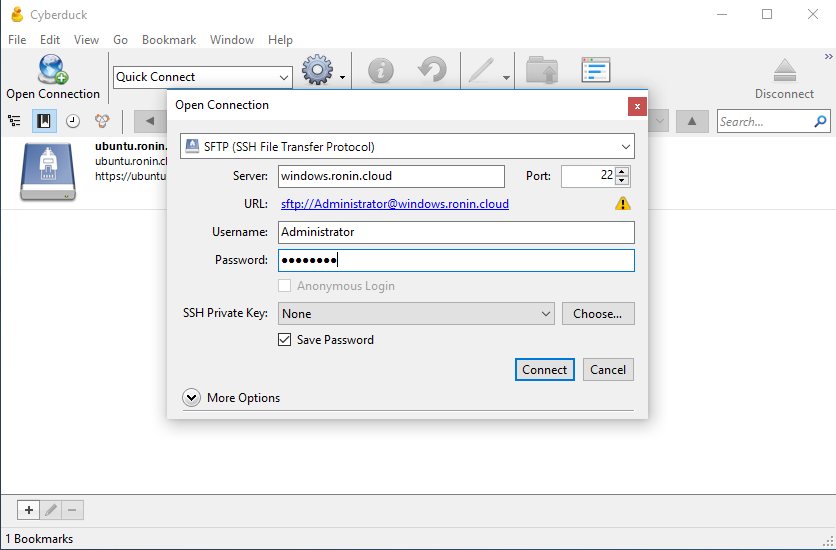The image size is (836, 550).
Task: Open the Edit menu
Action: coord(50,40)
